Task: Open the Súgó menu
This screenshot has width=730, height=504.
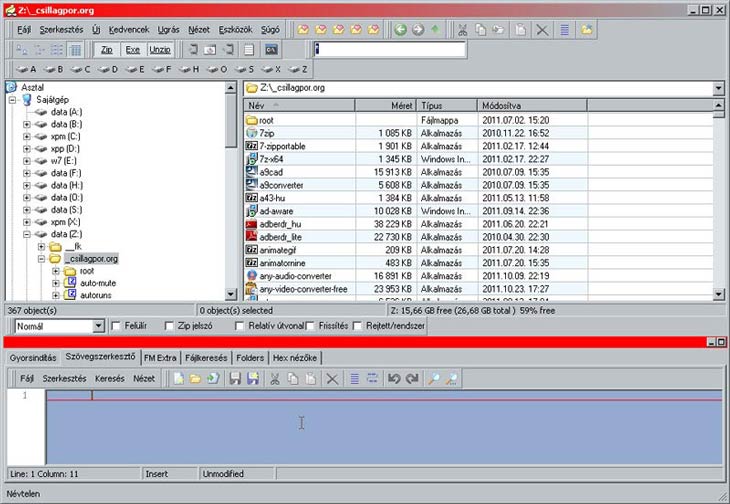Action: [x=270, y=30]
